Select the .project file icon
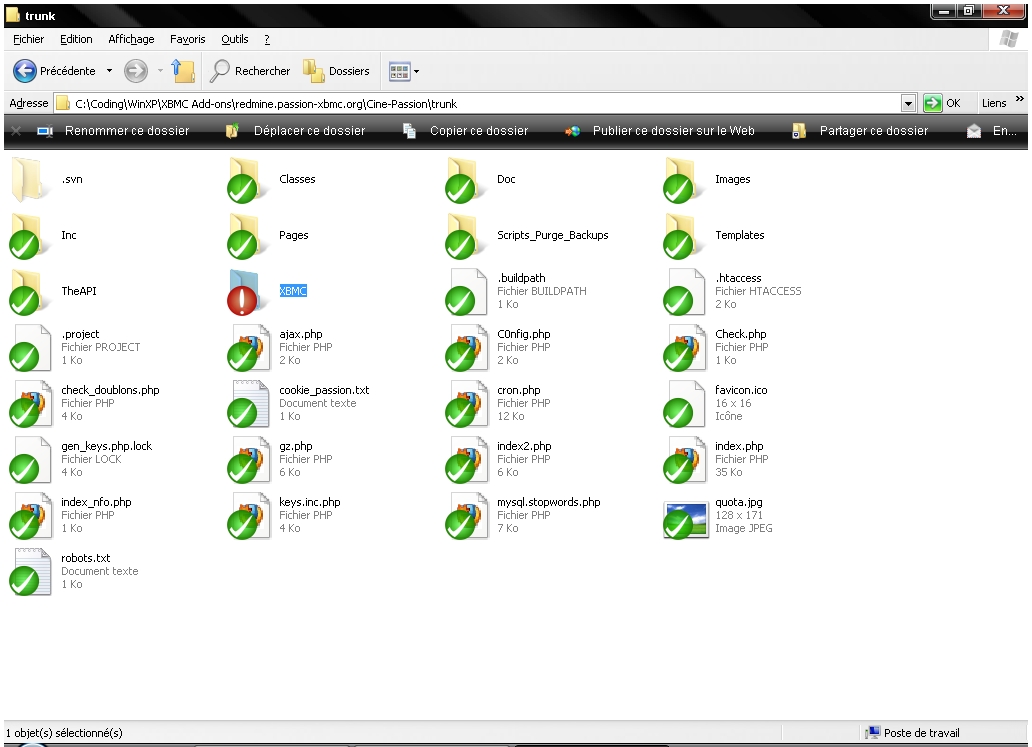1032x747 pixels. click(30, 347)
